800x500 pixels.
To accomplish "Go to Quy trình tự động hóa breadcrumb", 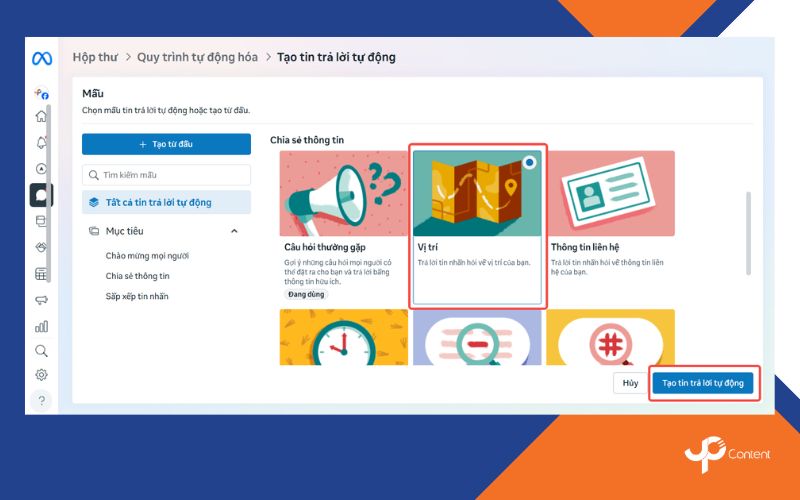I will [x=199, y=57].
